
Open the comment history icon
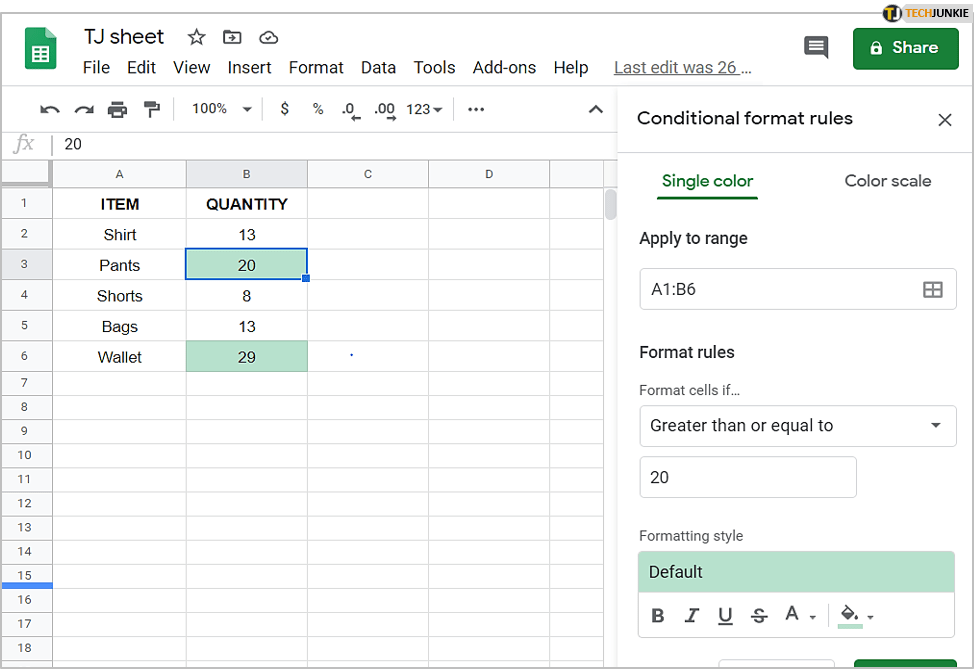pos(816,47)
